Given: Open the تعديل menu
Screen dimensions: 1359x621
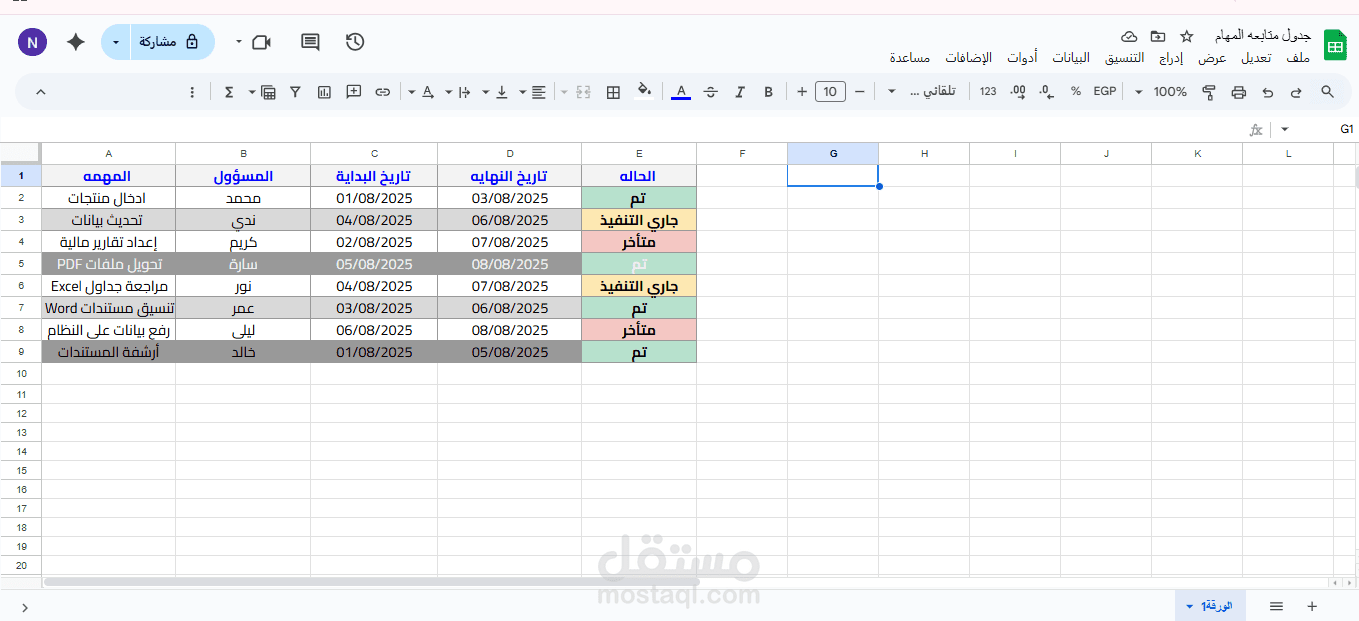Looking at the screenshot, I should (1256, 58).
